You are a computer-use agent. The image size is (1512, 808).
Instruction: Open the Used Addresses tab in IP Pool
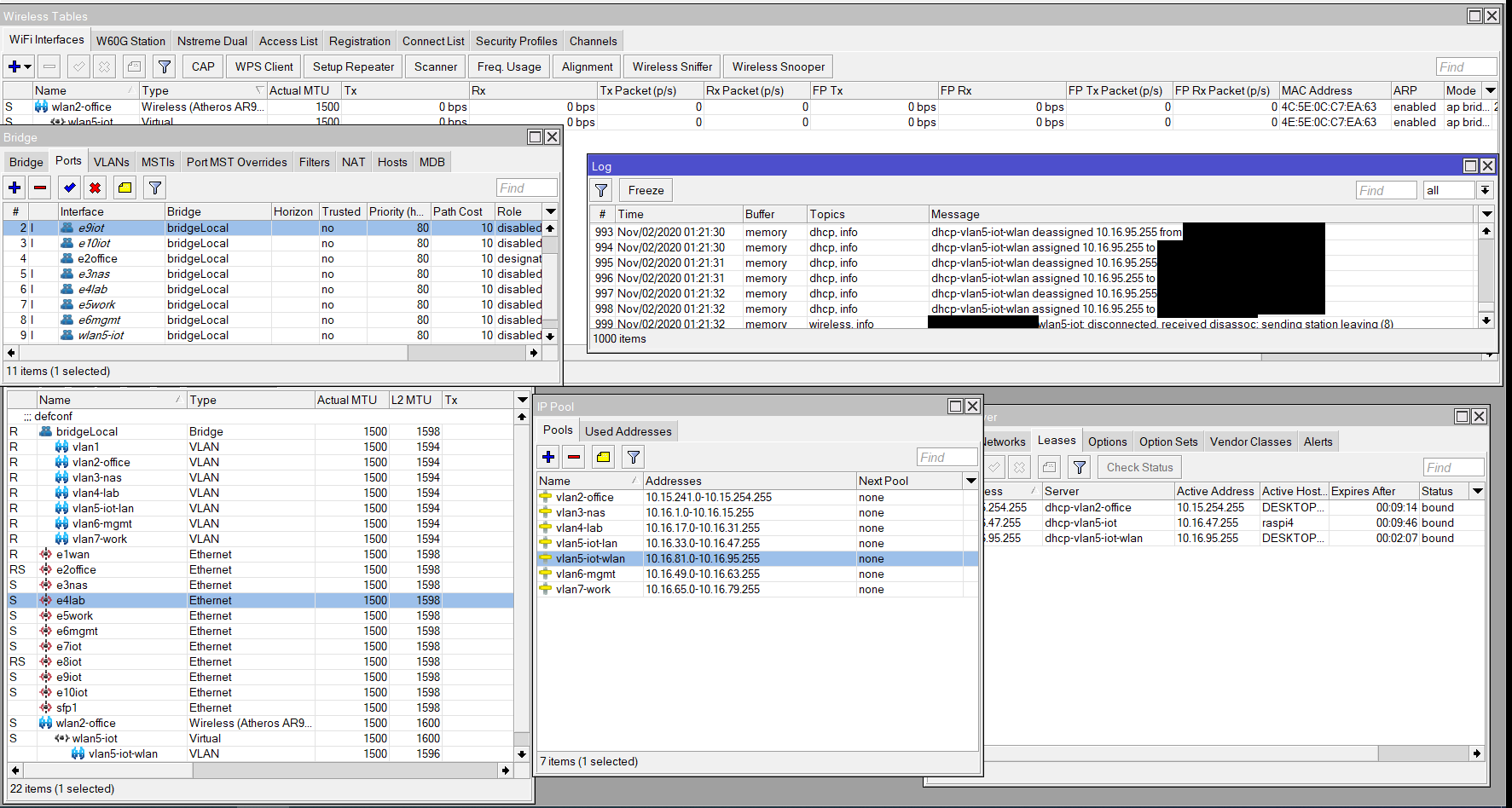pos(629,431)
